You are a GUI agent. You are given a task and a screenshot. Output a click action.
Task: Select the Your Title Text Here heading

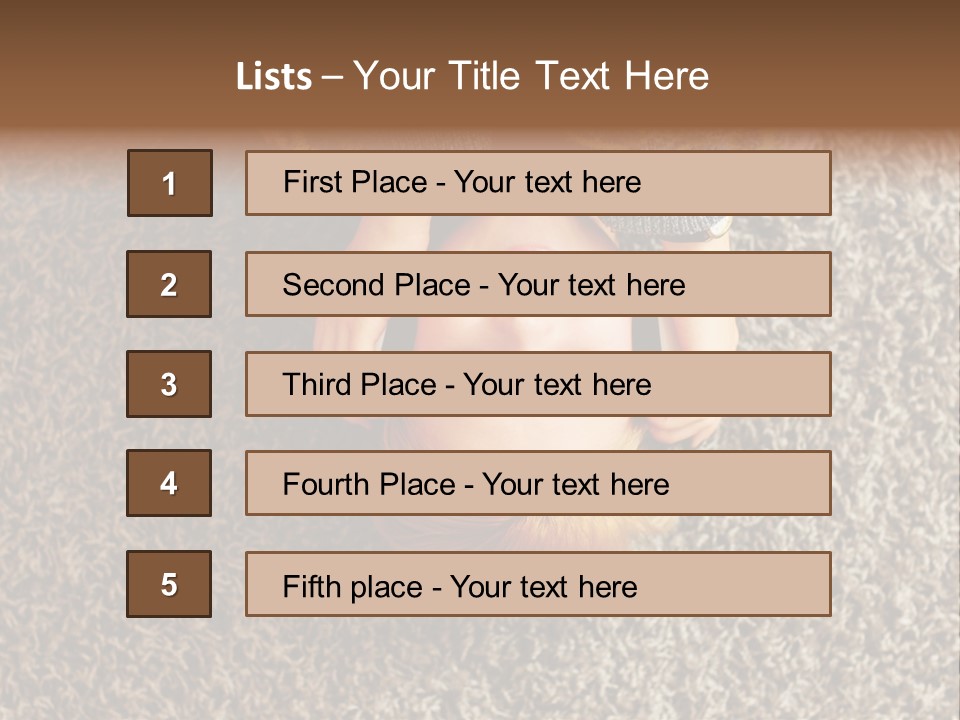click(531, 76)
